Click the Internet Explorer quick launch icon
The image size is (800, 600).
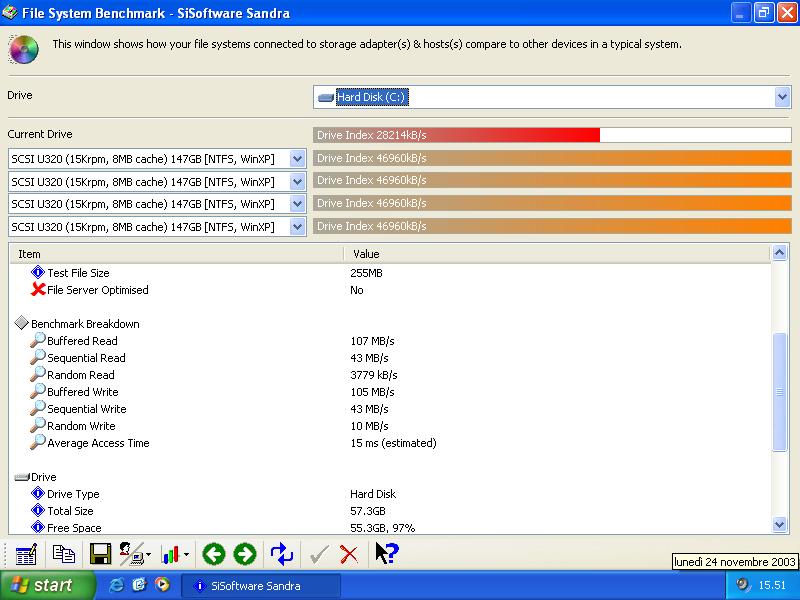click(116, 585)
